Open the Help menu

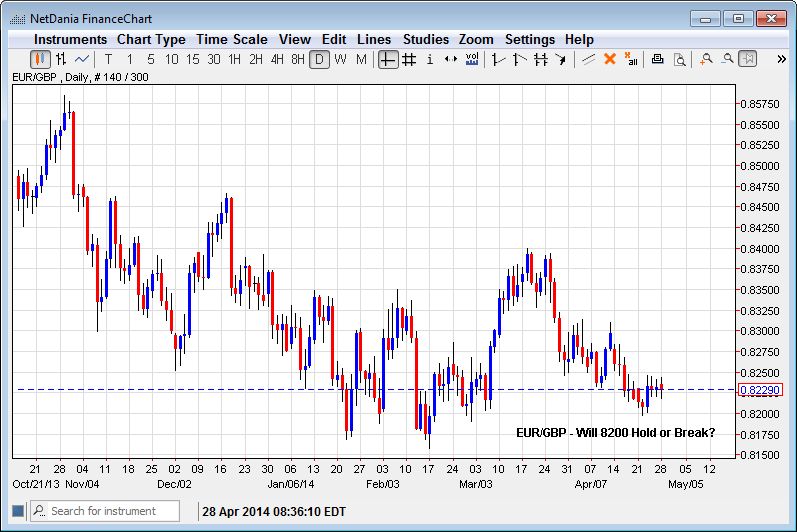pyautogui.click(x=579, y=39)
